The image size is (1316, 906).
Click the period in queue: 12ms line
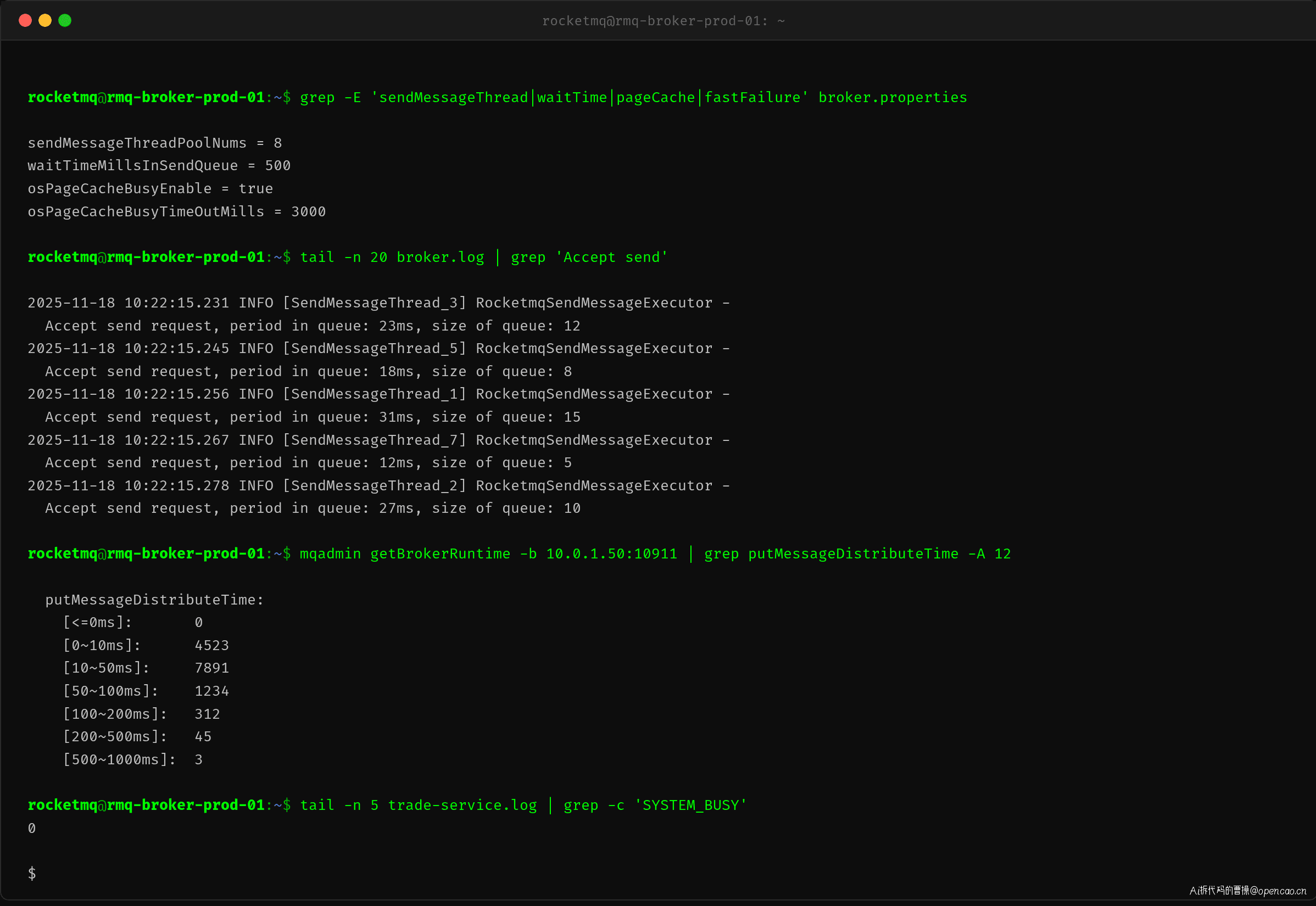click(x=308, y=463)
